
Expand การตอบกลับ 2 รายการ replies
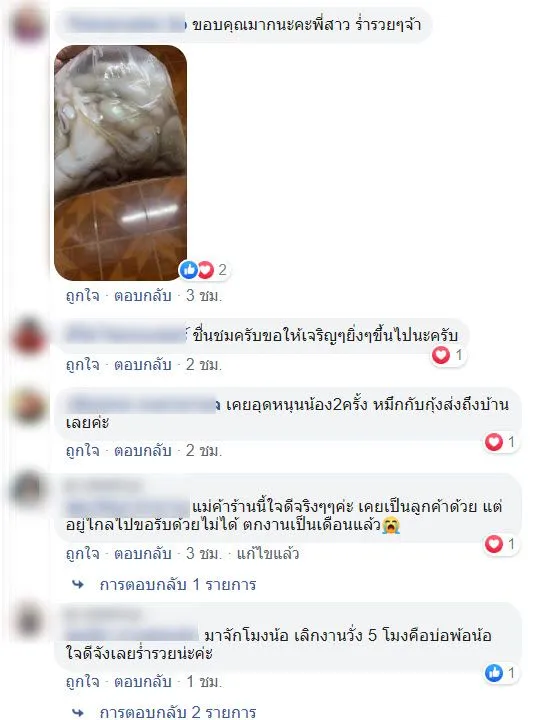point(178,712)
